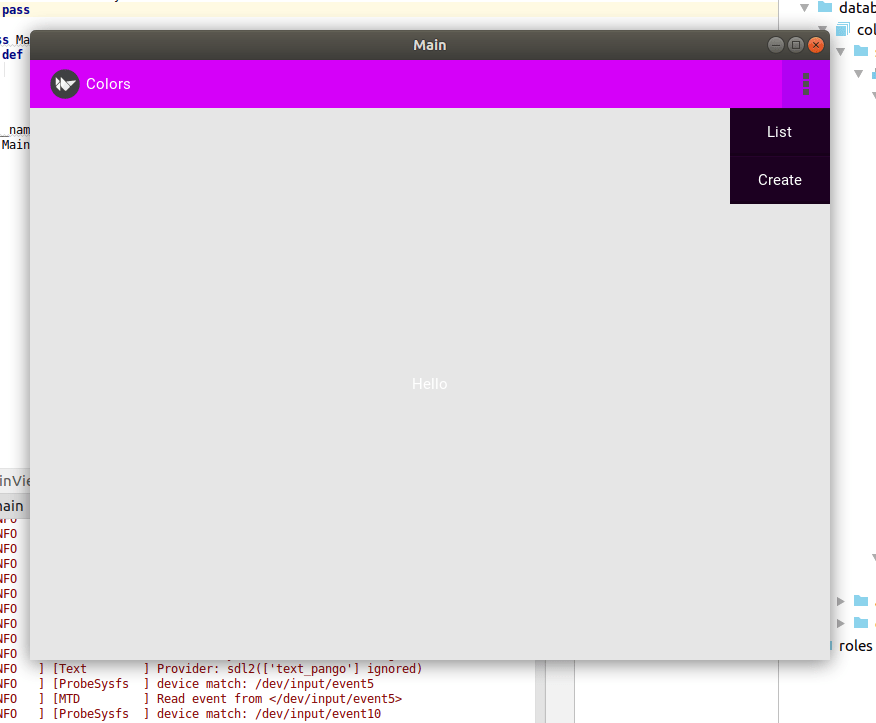The height and width of the screenshot is (723, 876).
Task: Click the log line 'Provider: sdl2(['text_pango'] ignored)'
Action: click(289, 668)
